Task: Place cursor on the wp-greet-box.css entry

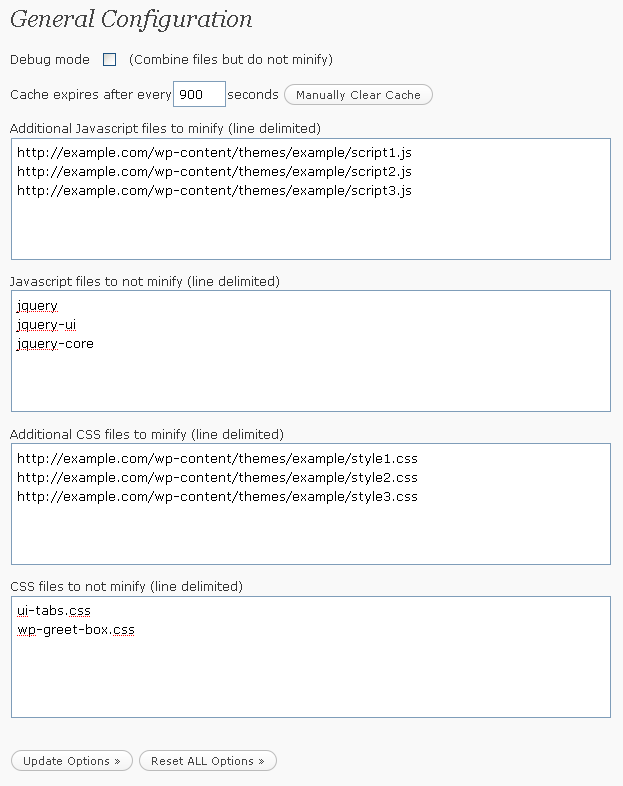Action: pyautogui.click(x=75, y=630)
